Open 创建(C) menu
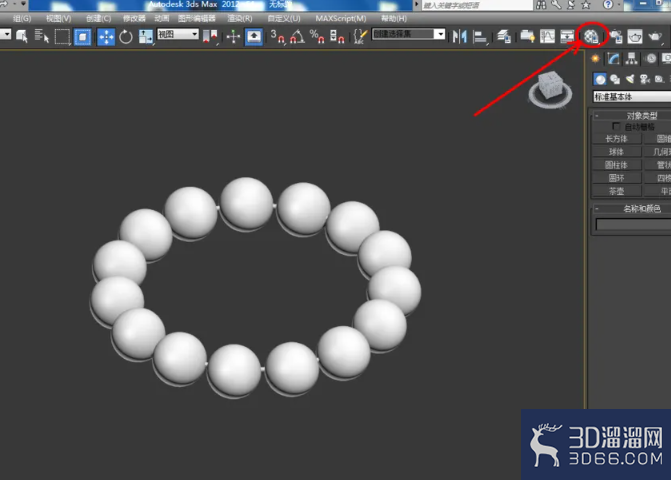The height and width of the screenshot is (480, 671). point(98,18)
